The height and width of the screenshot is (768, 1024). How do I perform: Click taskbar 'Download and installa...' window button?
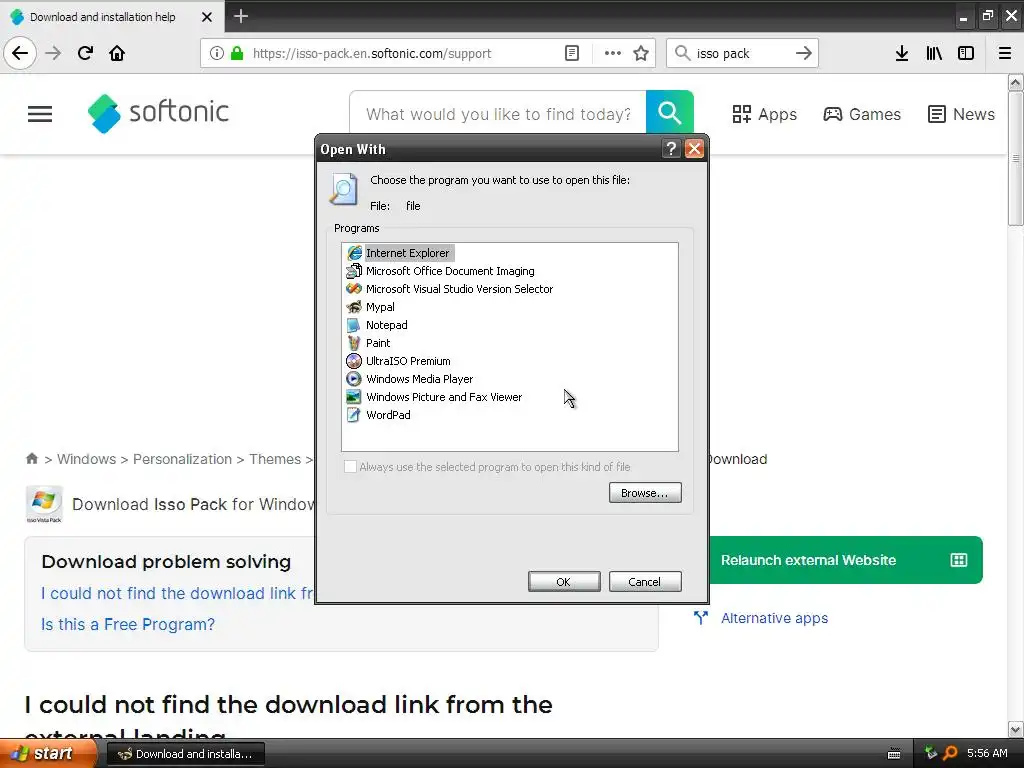(185, 754)
